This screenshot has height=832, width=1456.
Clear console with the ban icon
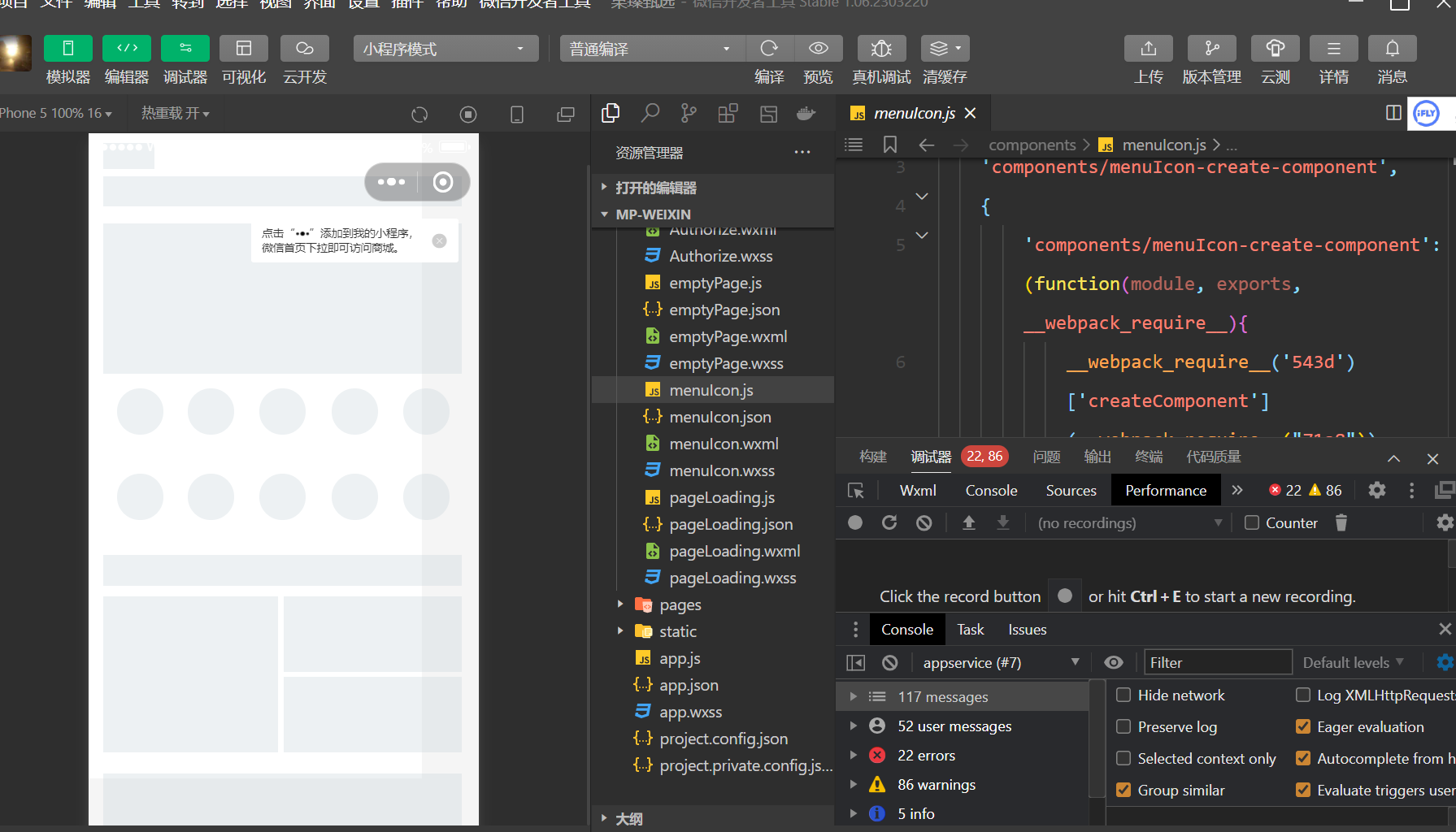coord(890,663)
